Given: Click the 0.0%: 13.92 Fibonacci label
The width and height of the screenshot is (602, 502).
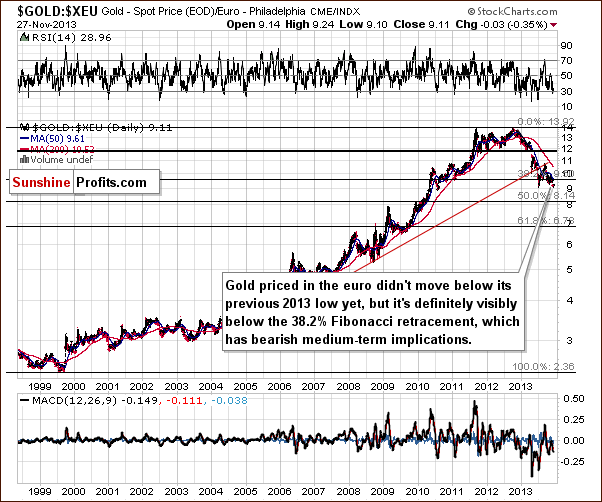Looking at the screenshot, I should pos(546,122).
